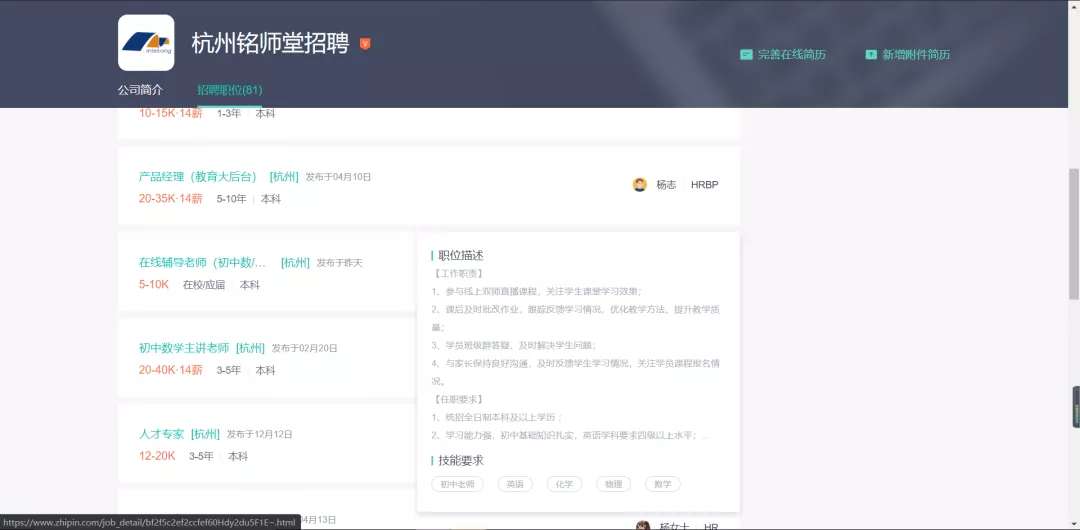This screenshot has width=1080, height=530.
Task: Switch to 公司简介 tab
Action: click(141, 90)
